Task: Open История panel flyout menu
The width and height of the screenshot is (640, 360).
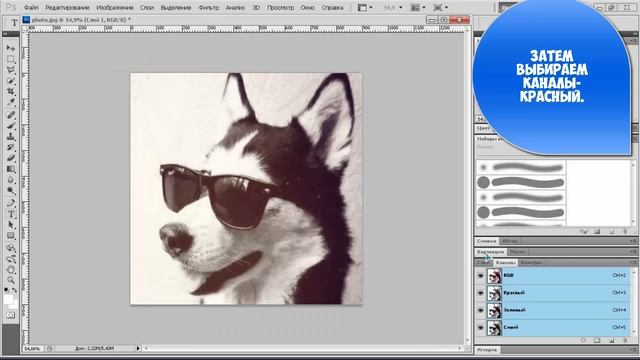Action: pos(633,350)
